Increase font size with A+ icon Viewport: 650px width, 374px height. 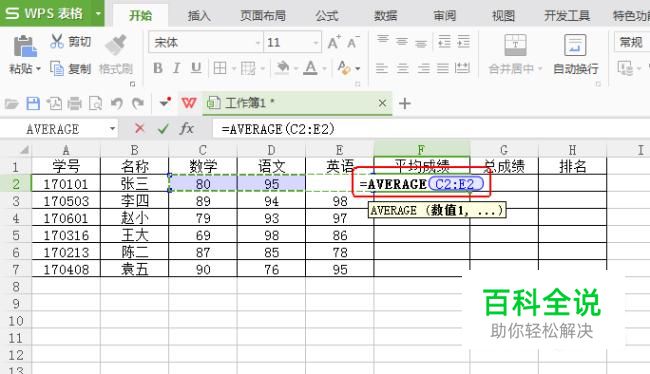[334, 42]
